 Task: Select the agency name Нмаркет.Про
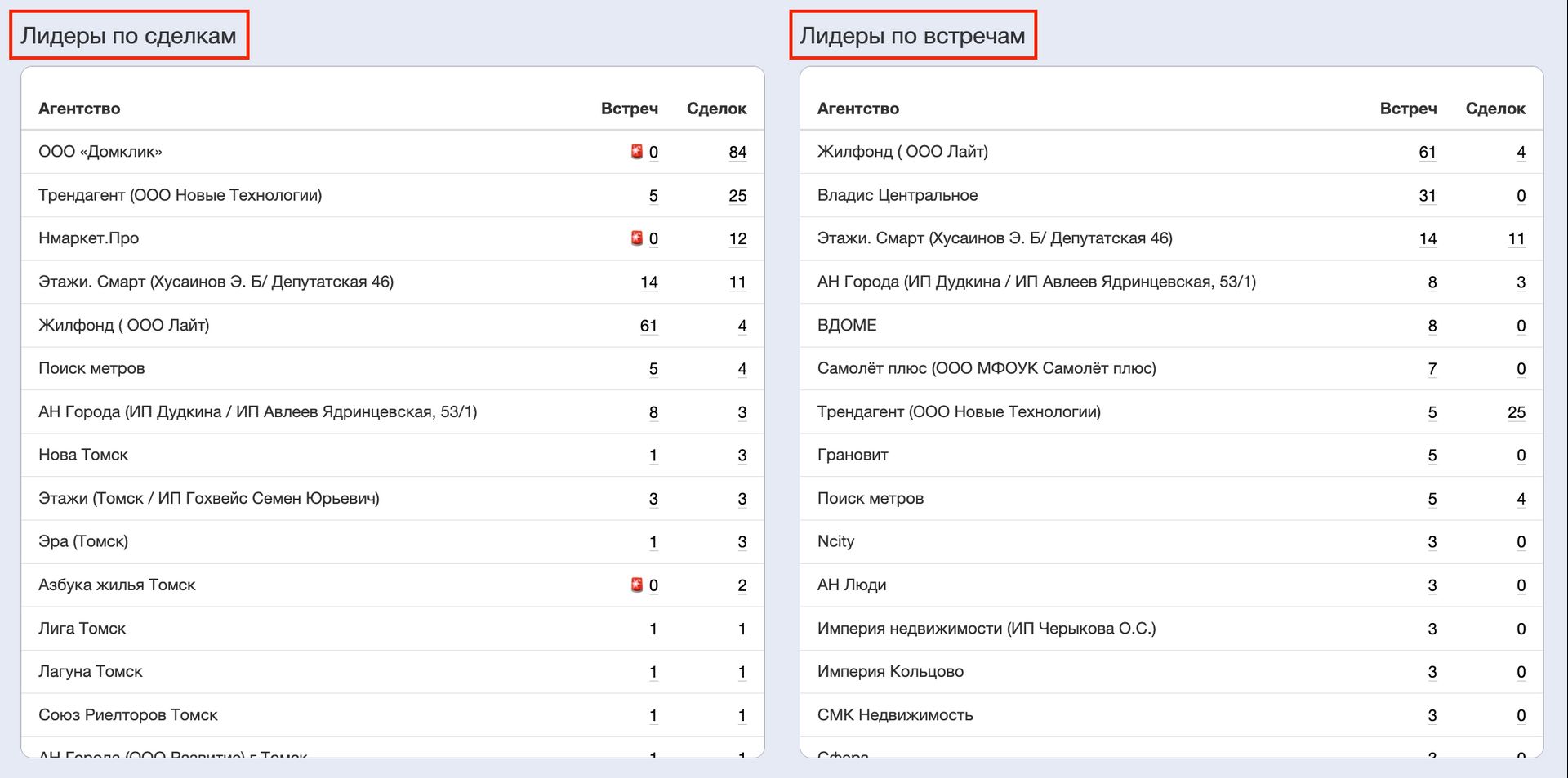click(88, 238)
